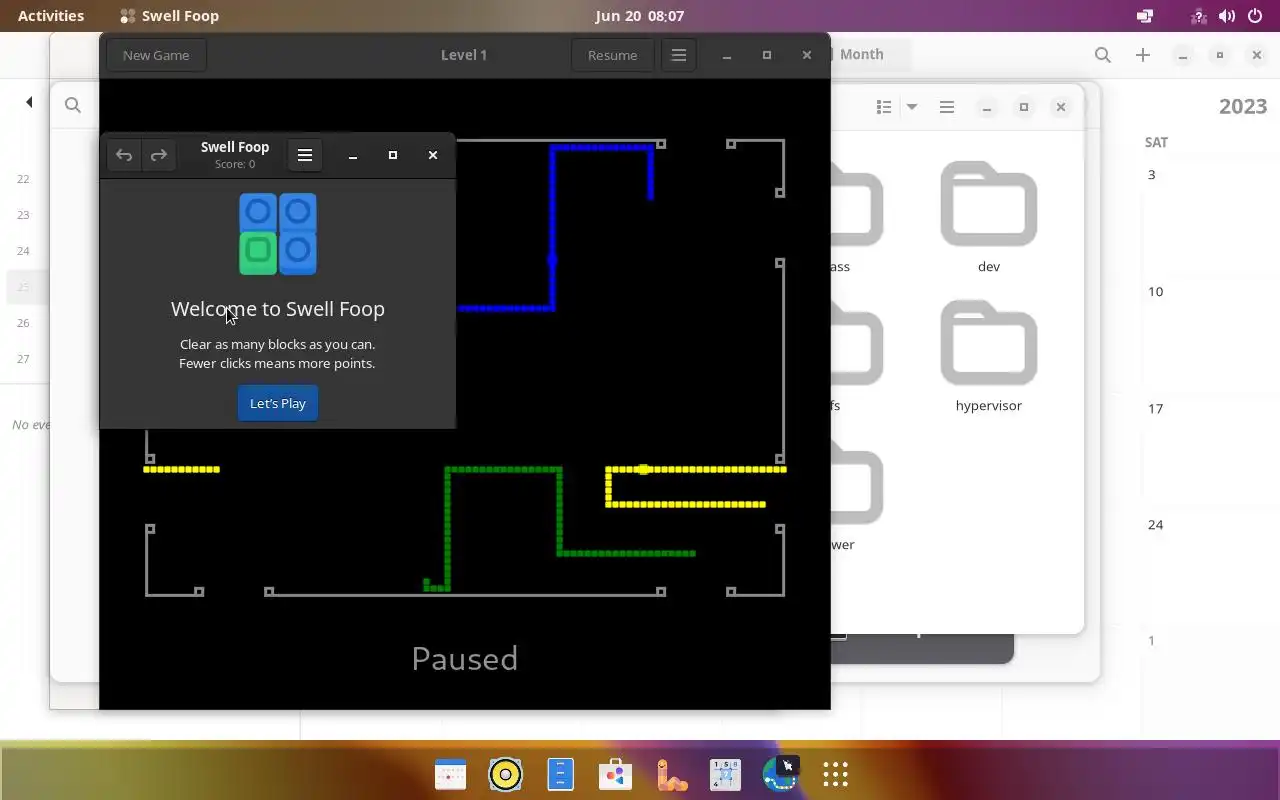Undo the last move in Swell Foop
The image size is (1280, 800).
coord(124,155)
